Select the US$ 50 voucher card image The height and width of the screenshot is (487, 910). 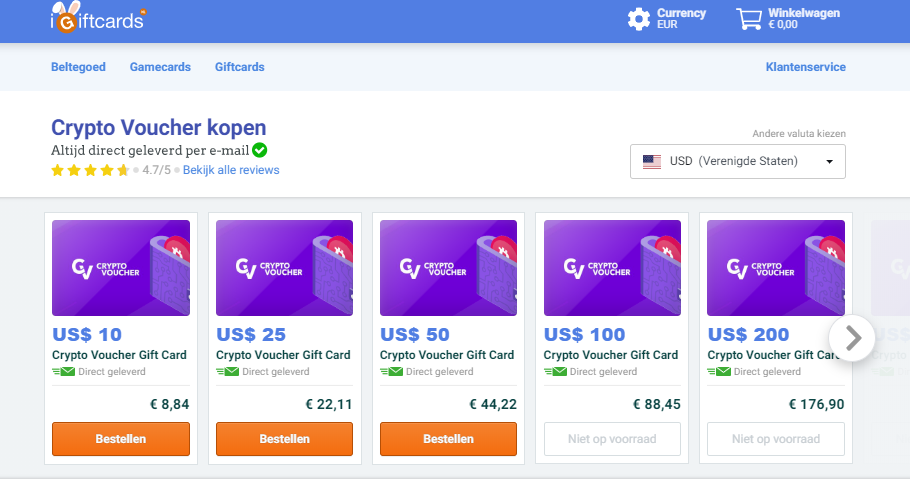click(448, 268)
